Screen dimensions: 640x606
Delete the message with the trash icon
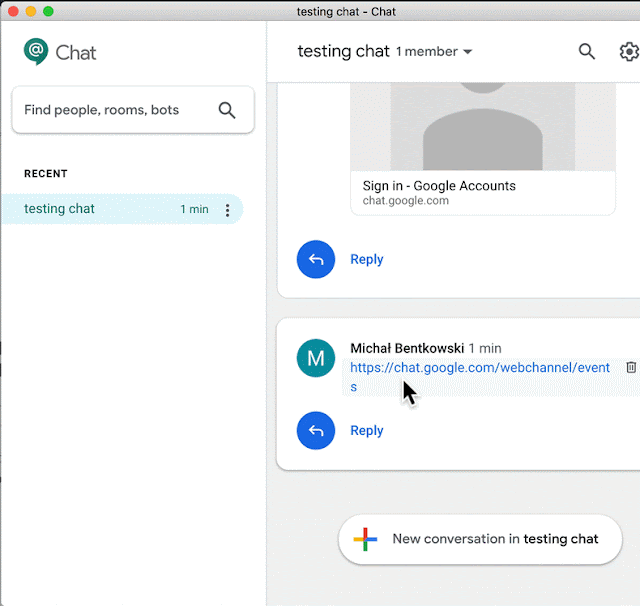631,367
